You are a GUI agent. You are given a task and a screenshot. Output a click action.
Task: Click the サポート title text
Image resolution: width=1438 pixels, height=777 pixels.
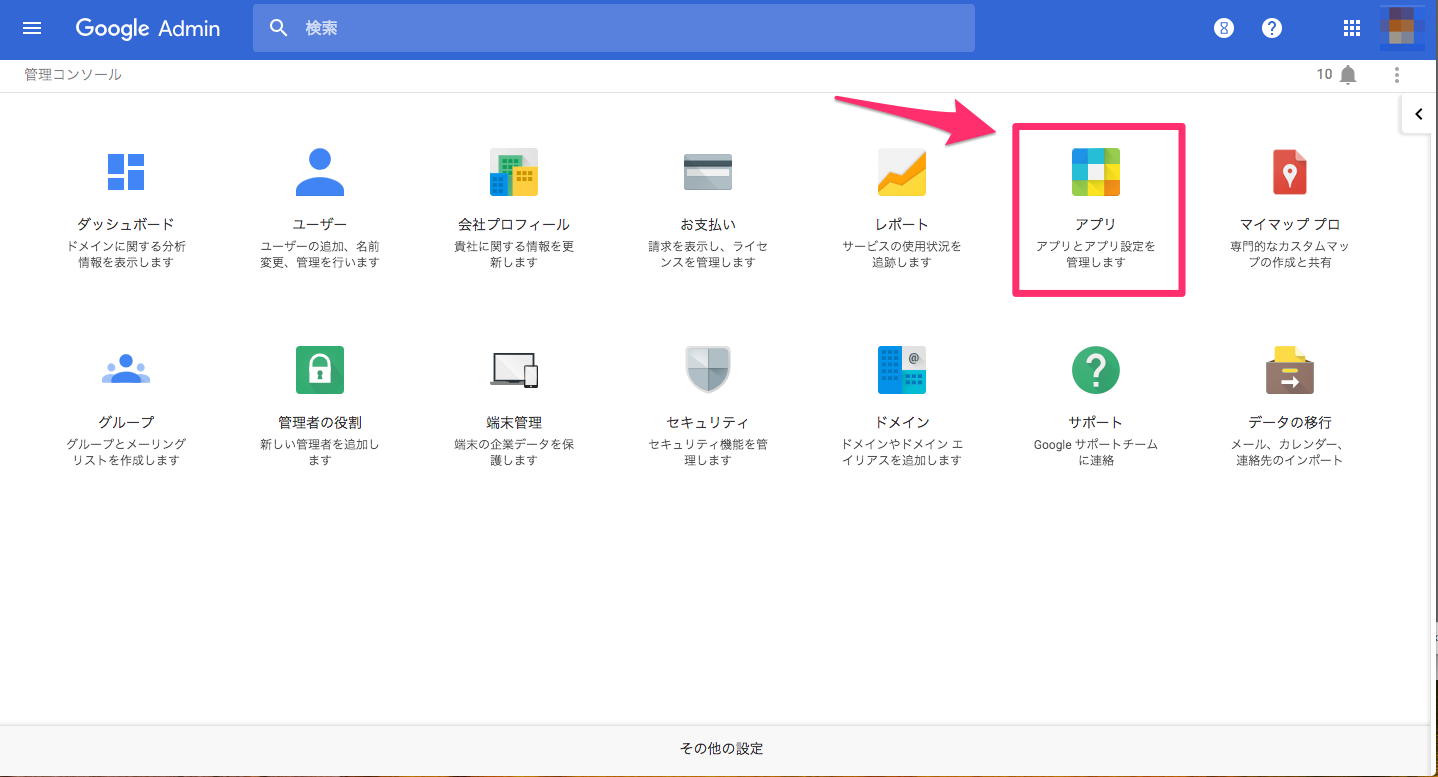(1096, 423)
